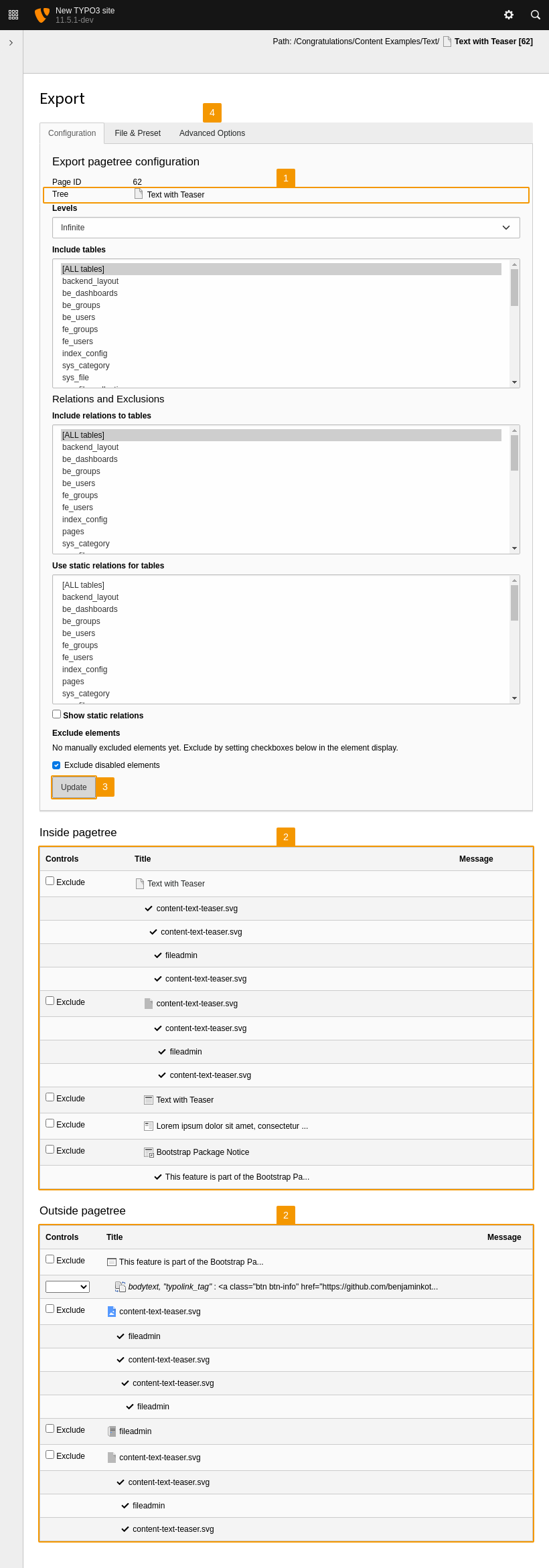
Task: Click the page icon beside Tree entry
Action: [139, 194]
